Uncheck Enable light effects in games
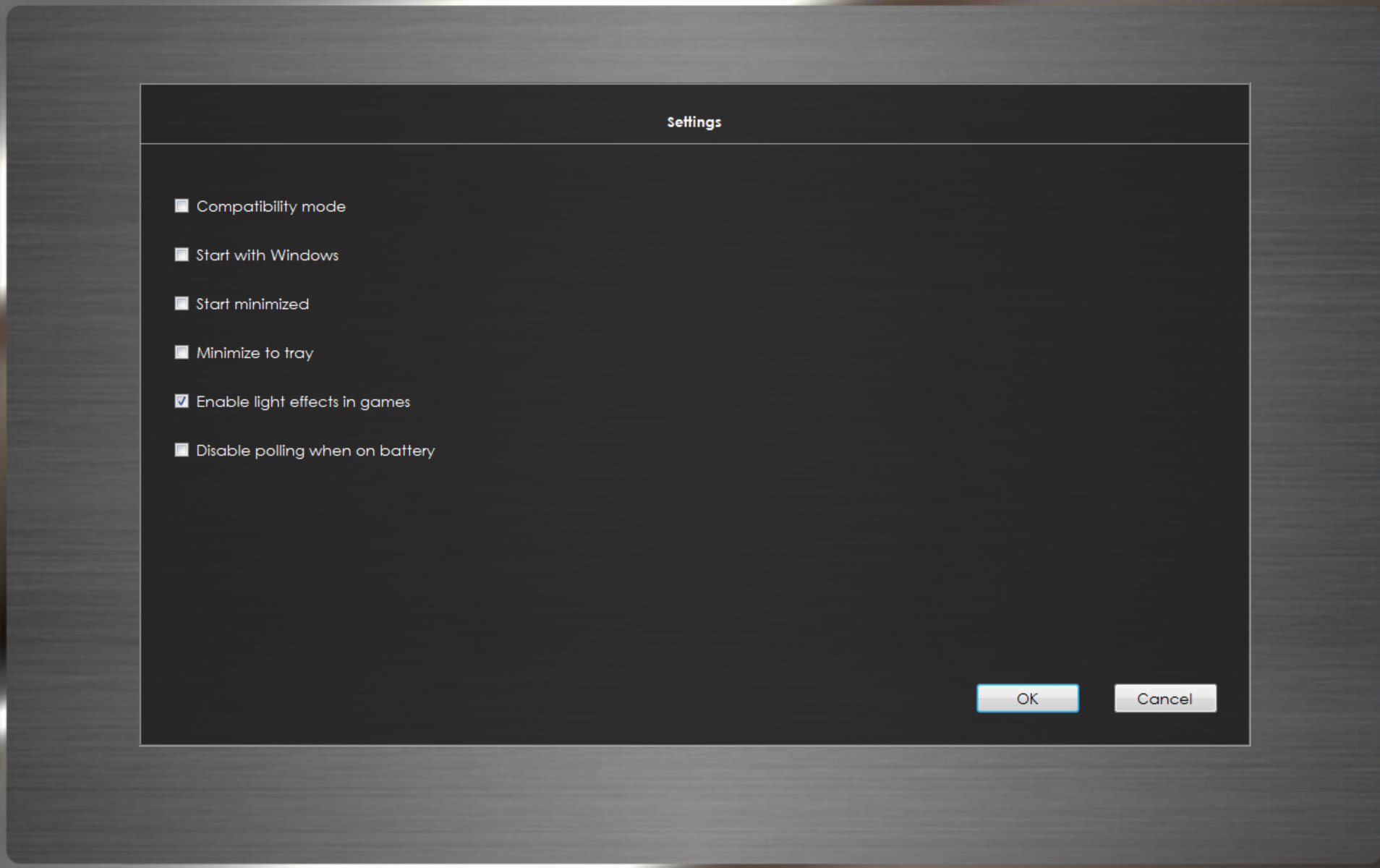Viewport: 1380px width, 868px height. pyautogui.click(x=182, y=401)
